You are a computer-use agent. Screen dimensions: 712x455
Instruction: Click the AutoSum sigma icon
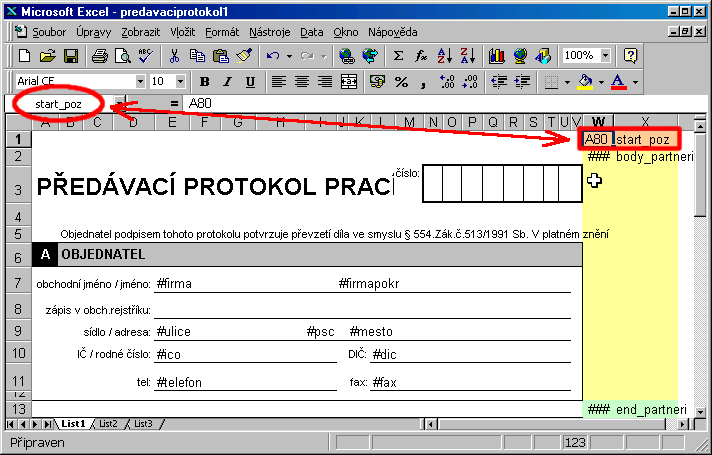coord(399,56)
